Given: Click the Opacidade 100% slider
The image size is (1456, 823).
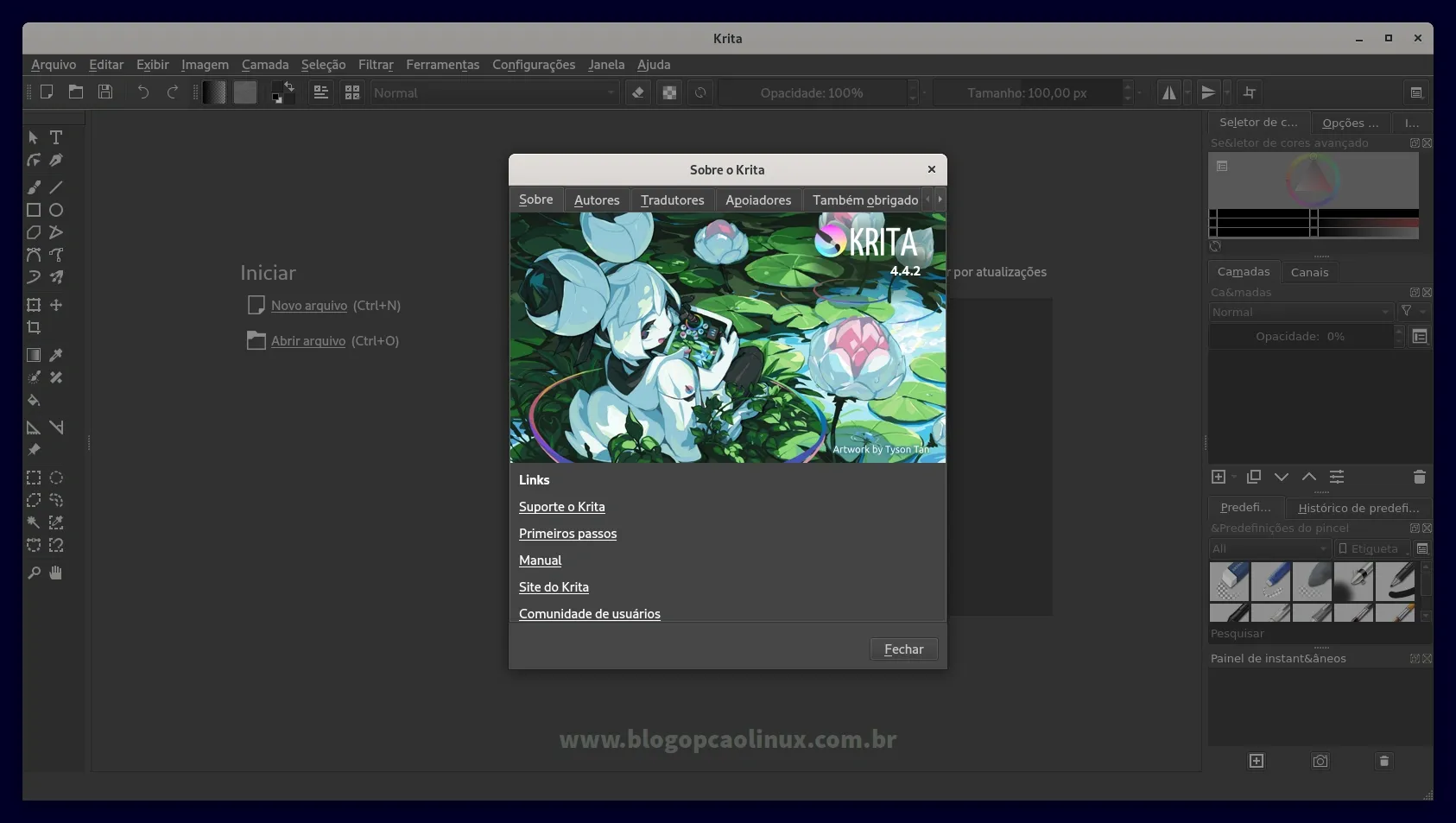Looking at the screenshot, I should coord(812,92).
